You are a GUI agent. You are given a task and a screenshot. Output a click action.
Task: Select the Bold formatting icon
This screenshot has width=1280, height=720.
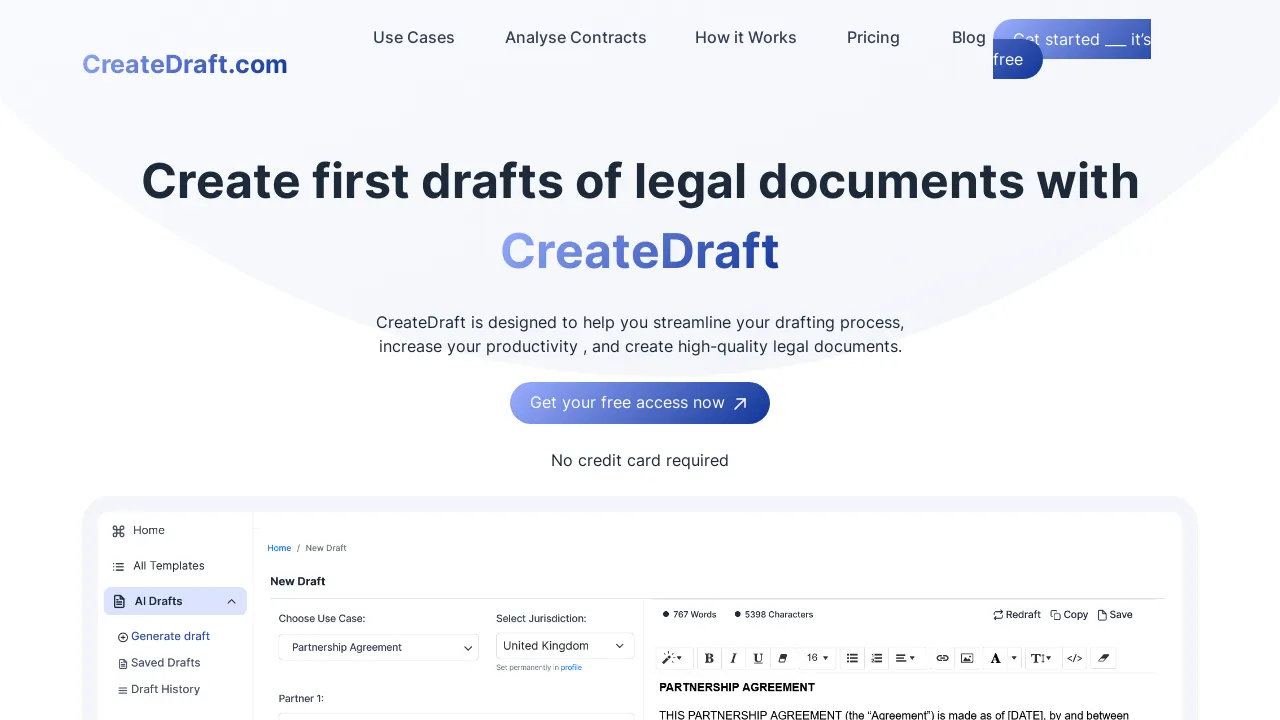tap(709, 658)
